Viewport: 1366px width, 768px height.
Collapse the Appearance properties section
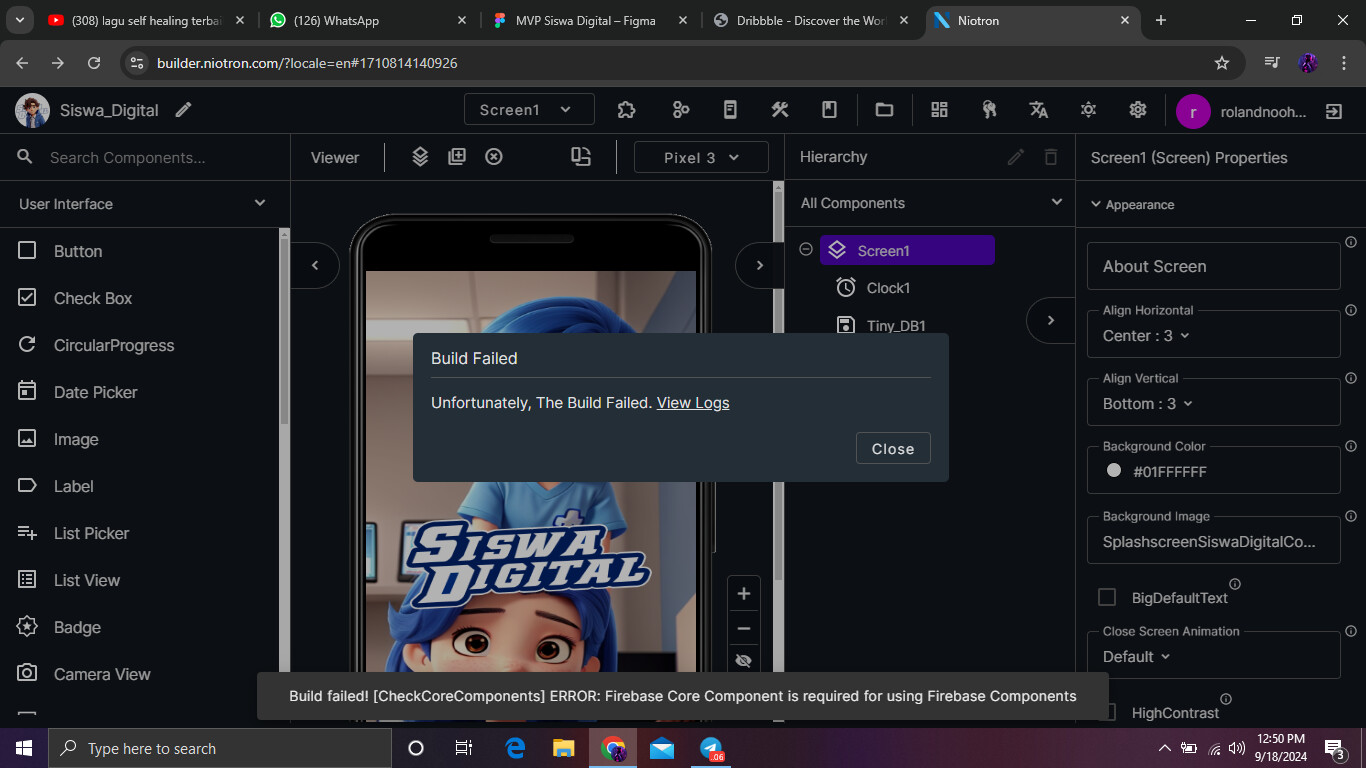coord(1132,205)
